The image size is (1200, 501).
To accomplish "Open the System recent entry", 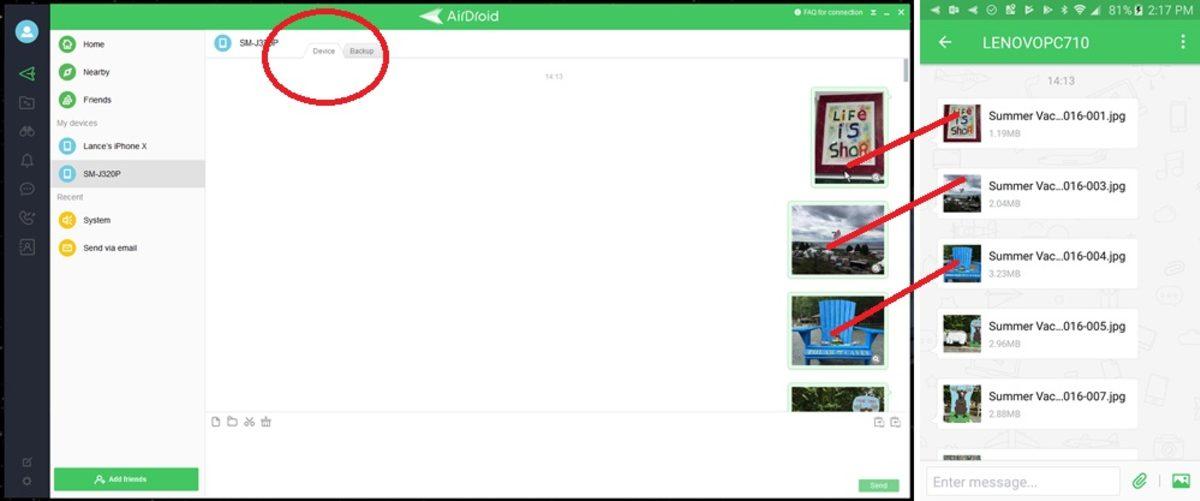I will [x=127, y=220].
